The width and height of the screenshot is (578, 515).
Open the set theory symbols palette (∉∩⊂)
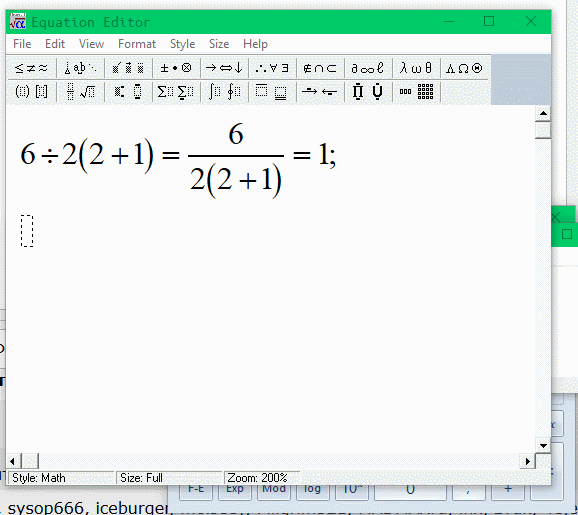pos(320,68)
